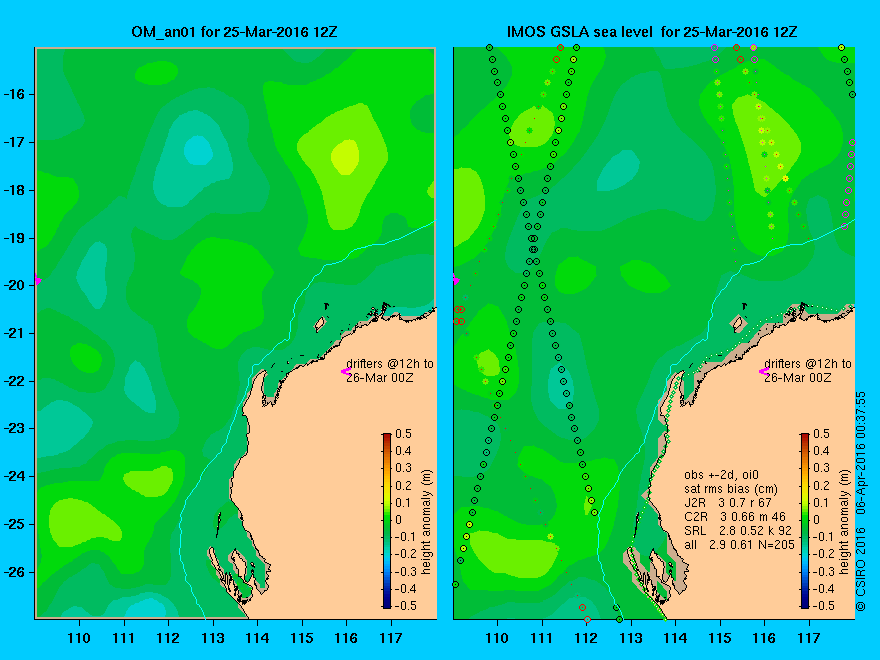This screenshot has width=880, height=660.
Task: Click the magenta drifter marker at GSLA map edge
Action: click(456, 279)
